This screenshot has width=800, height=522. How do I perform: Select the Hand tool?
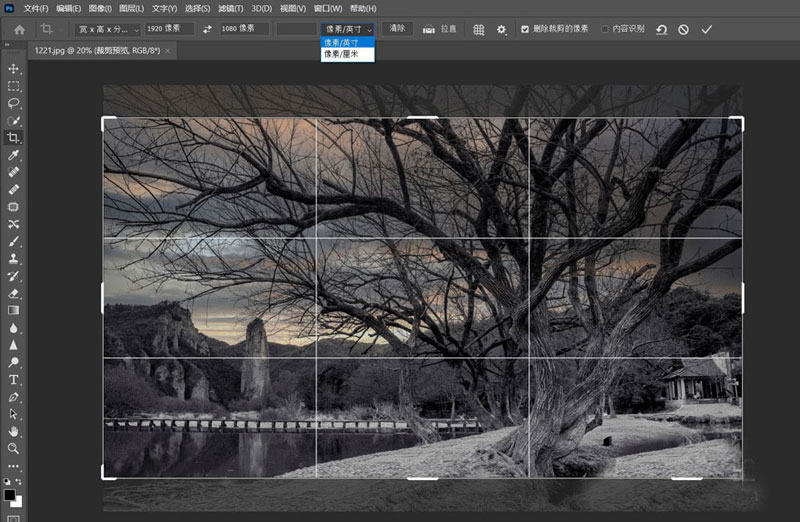tap(14, 432)
